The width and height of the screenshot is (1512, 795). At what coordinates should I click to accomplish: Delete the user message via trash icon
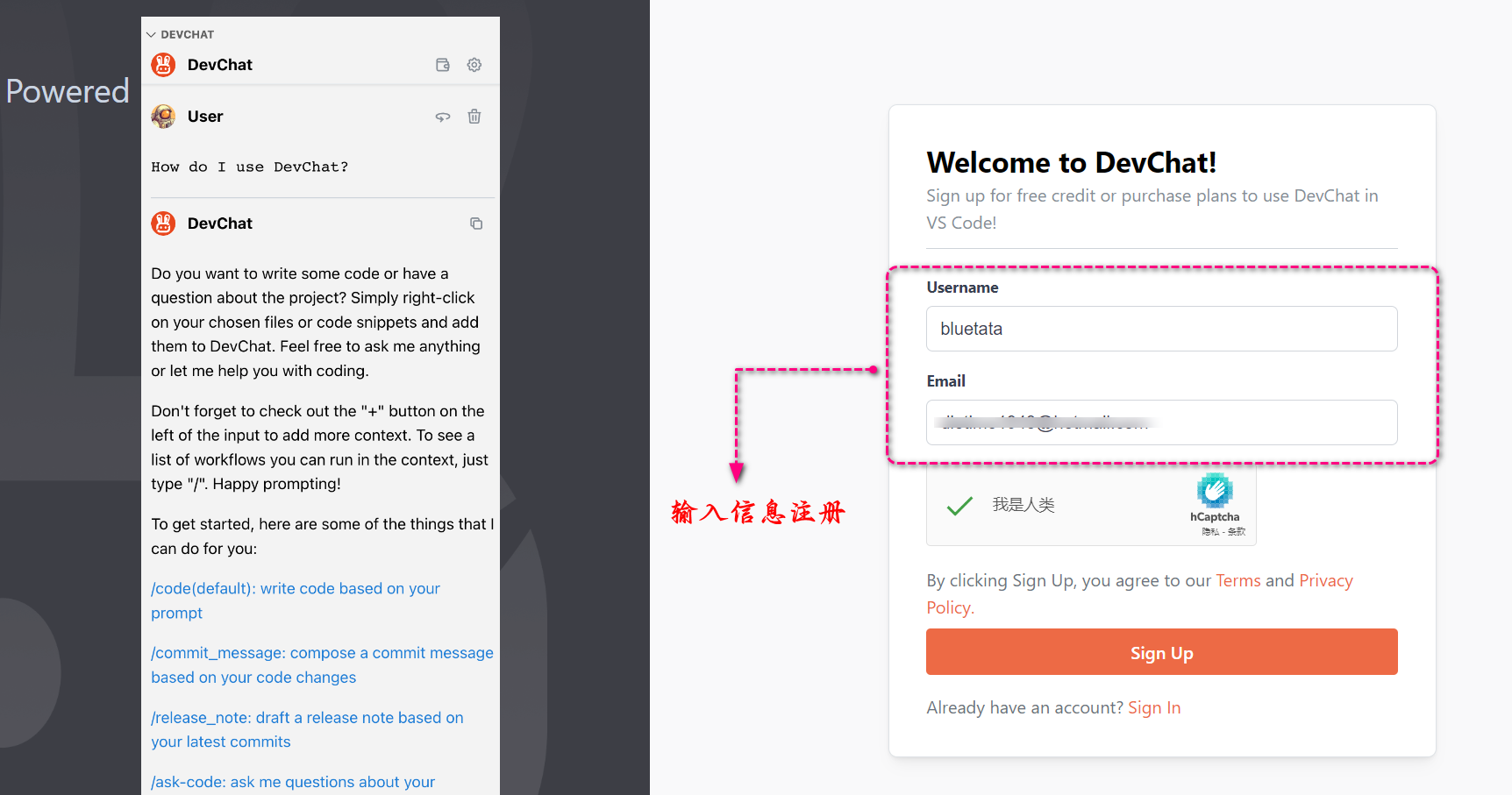click(x=474, y=116)
